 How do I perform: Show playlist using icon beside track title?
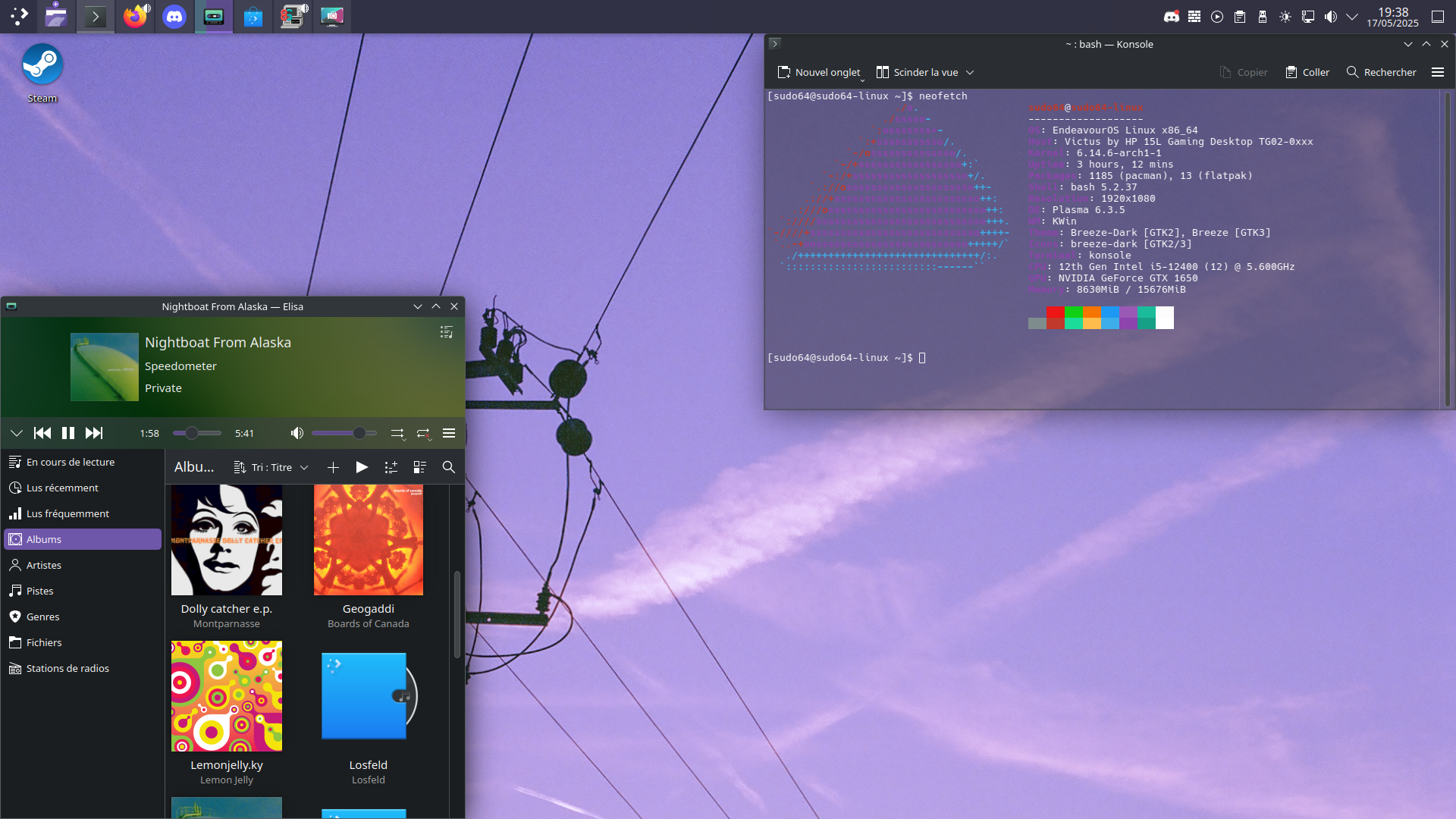pos(447,332)
